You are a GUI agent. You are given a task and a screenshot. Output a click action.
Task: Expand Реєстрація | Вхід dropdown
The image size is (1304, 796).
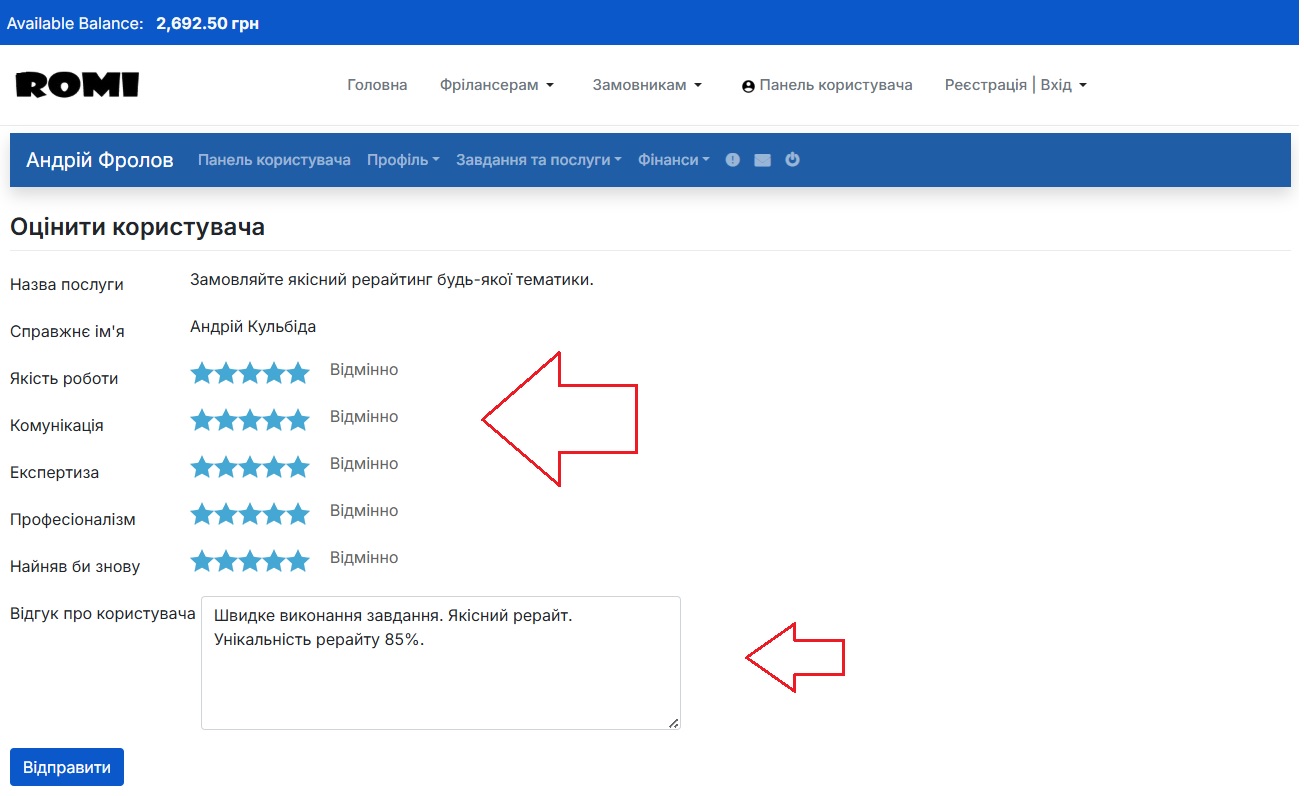pos(1015,85)
